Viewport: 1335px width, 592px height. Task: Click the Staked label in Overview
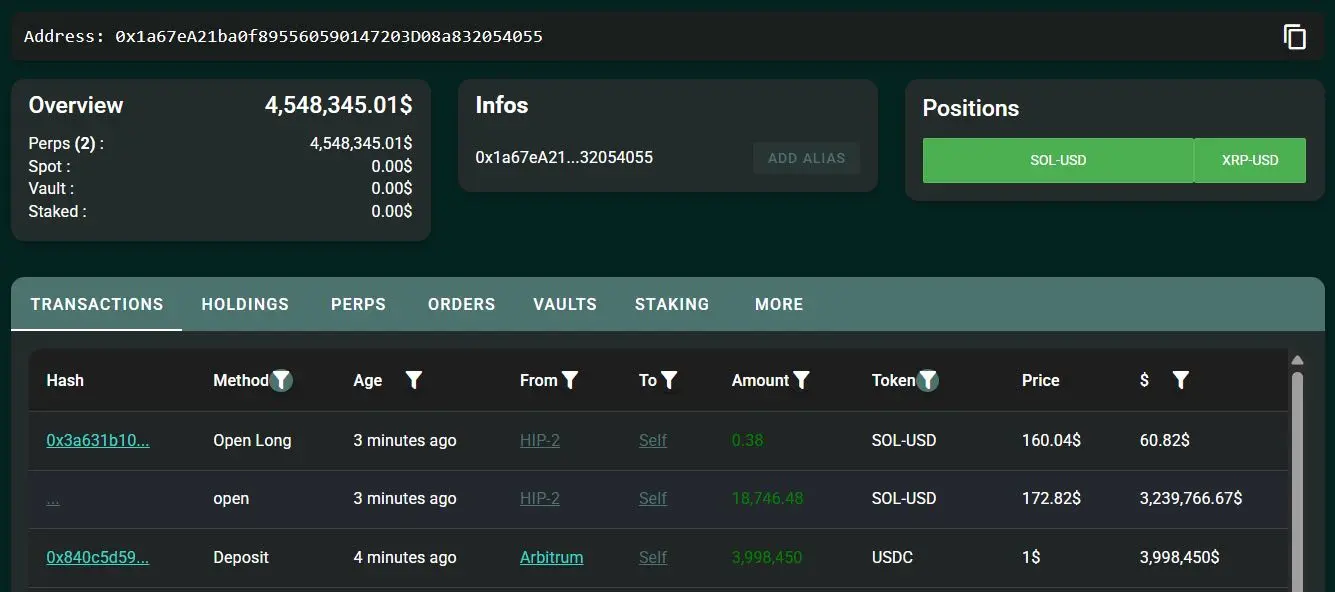57,211
